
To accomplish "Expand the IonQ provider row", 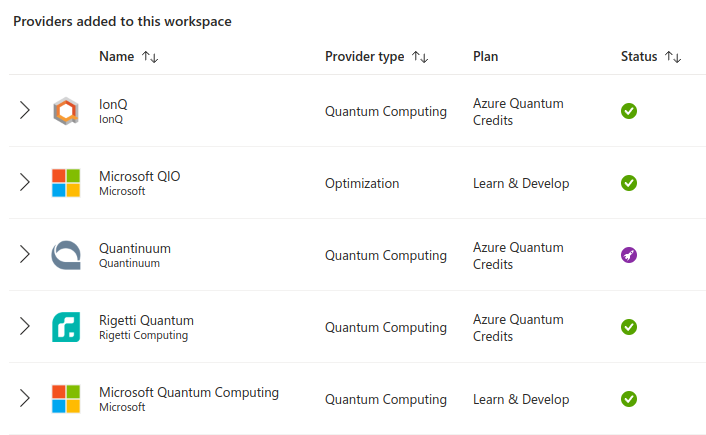I will [x=25, y=110].
